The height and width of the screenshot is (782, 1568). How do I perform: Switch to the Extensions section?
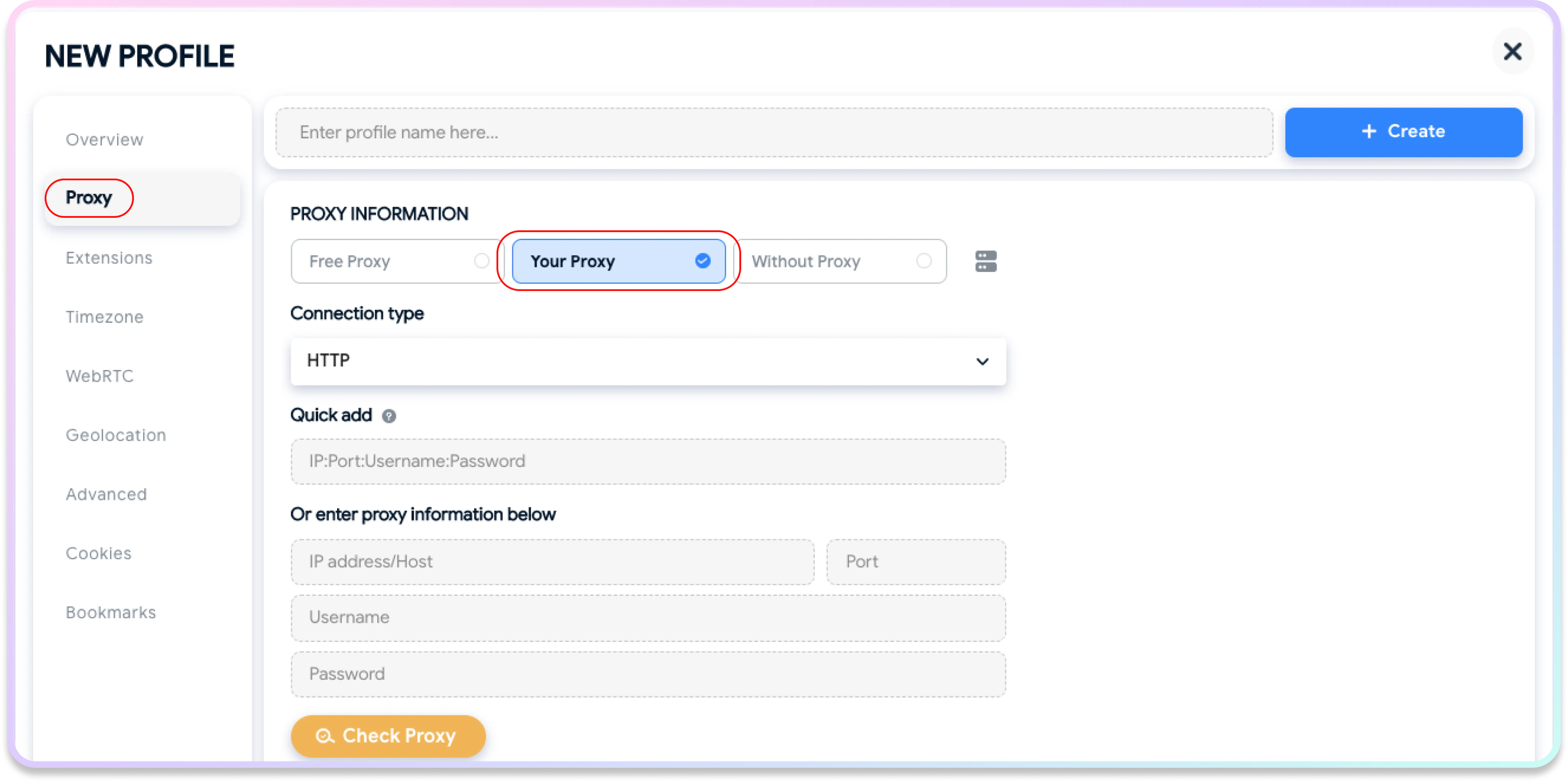coord(109,258)
